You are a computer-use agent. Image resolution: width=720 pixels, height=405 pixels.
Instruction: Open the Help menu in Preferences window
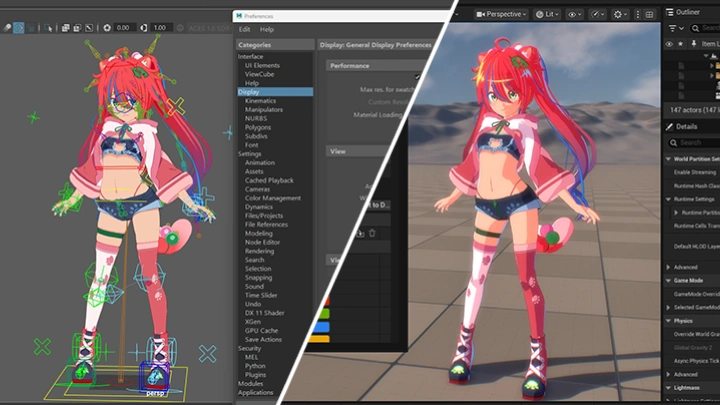pyautogui.click(x=267, y=29)
